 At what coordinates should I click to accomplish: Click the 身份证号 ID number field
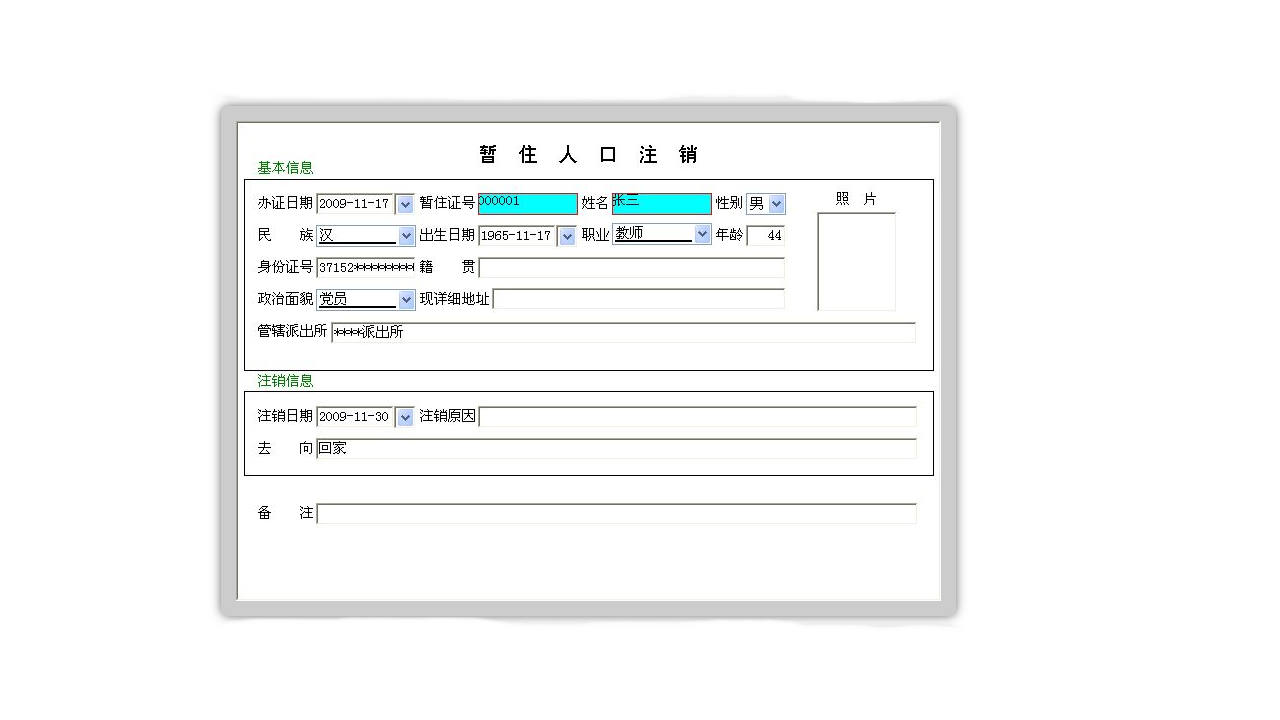pyautogui.click(x=366, y=267)
